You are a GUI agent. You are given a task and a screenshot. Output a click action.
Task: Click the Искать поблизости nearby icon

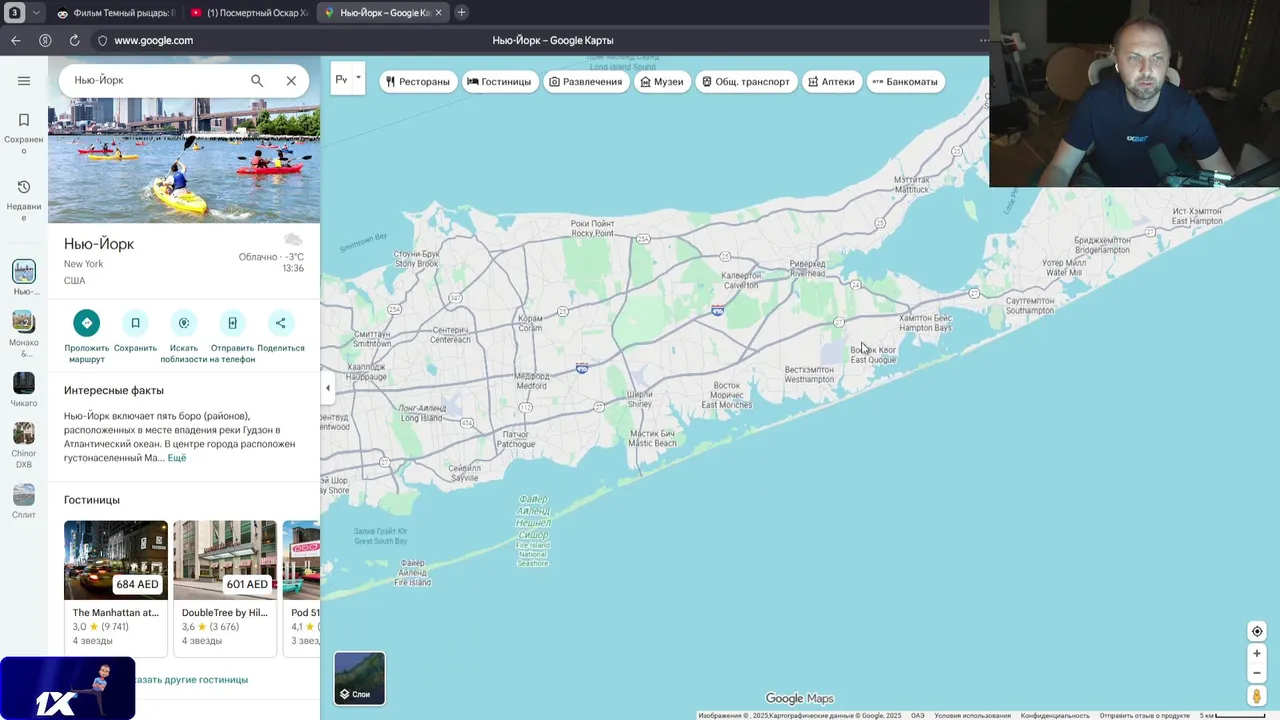184,323
